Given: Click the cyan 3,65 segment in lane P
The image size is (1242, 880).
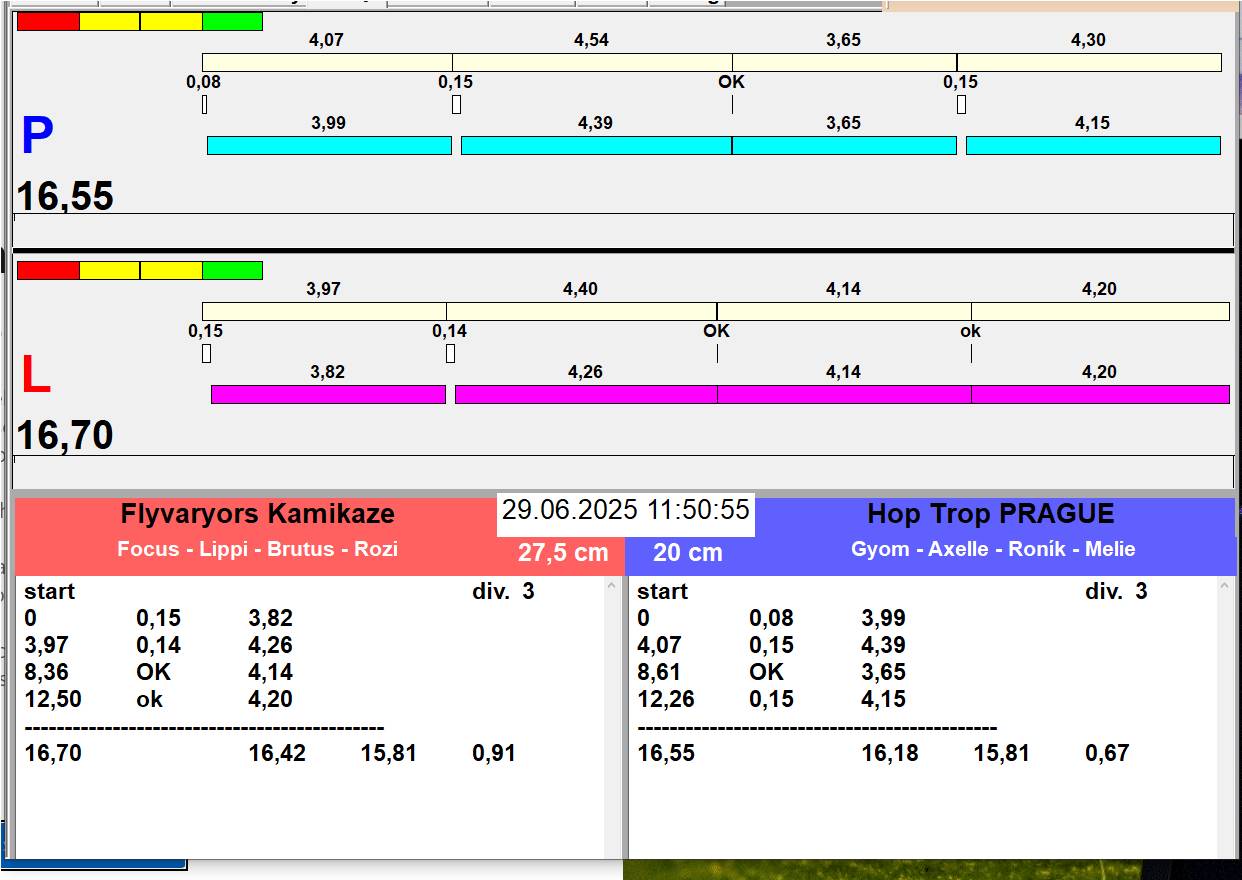Looking at the screenshot, I should (x=844, y=146).
